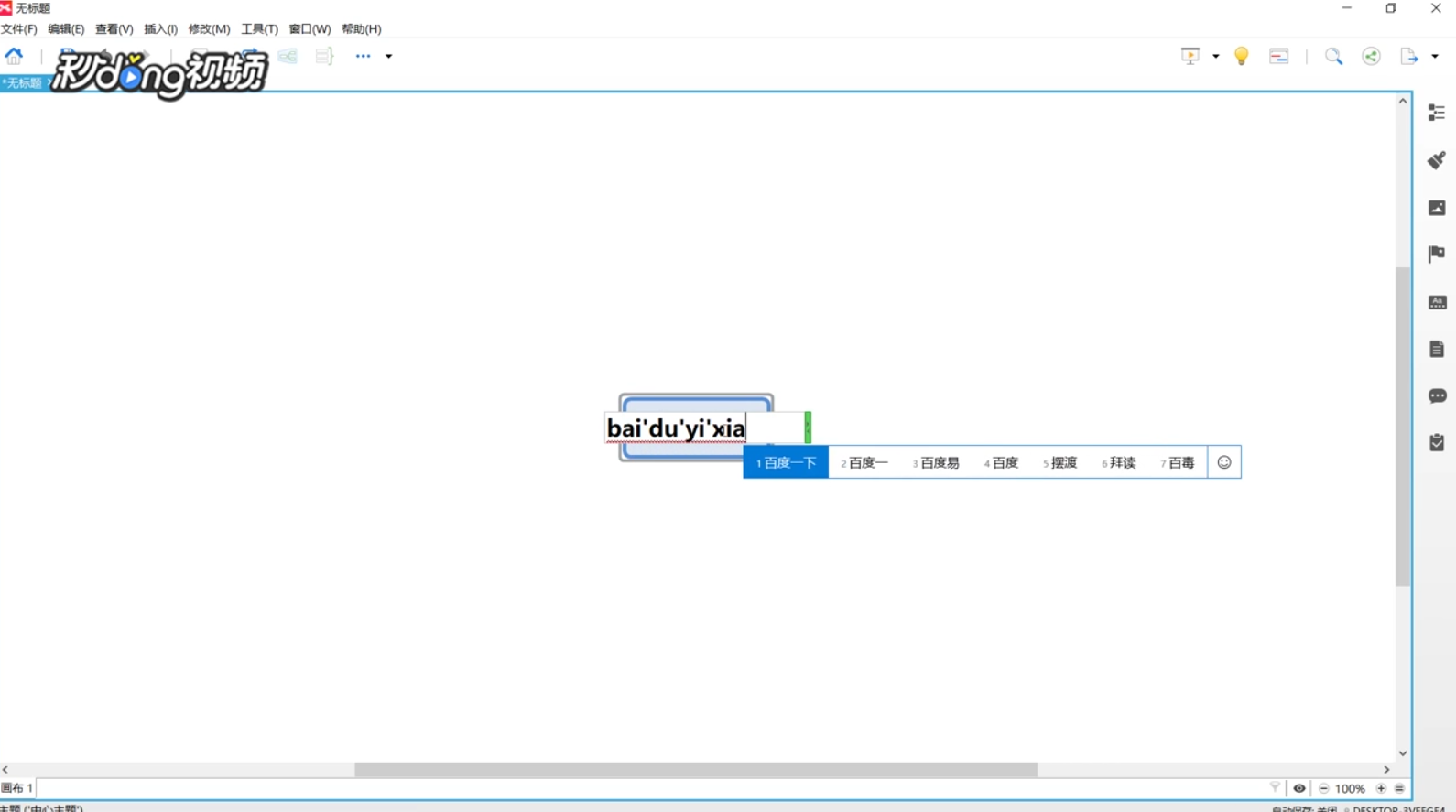
Task: Zoom in with the plus button
Action: pos(1381,788)
